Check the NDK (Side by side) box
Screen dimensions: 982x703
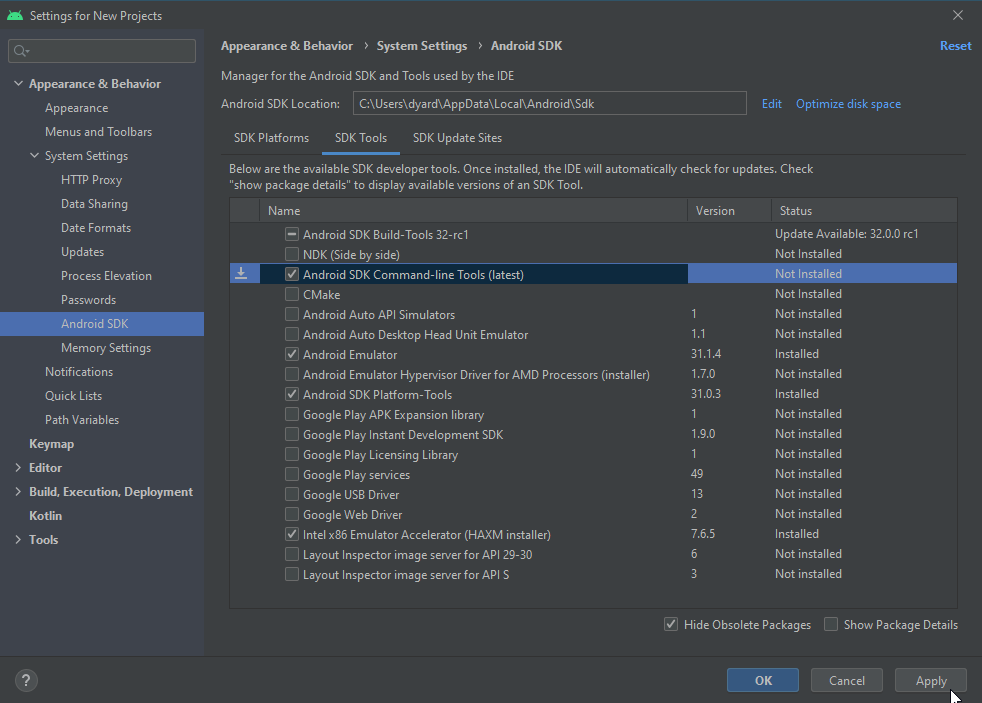292,254
